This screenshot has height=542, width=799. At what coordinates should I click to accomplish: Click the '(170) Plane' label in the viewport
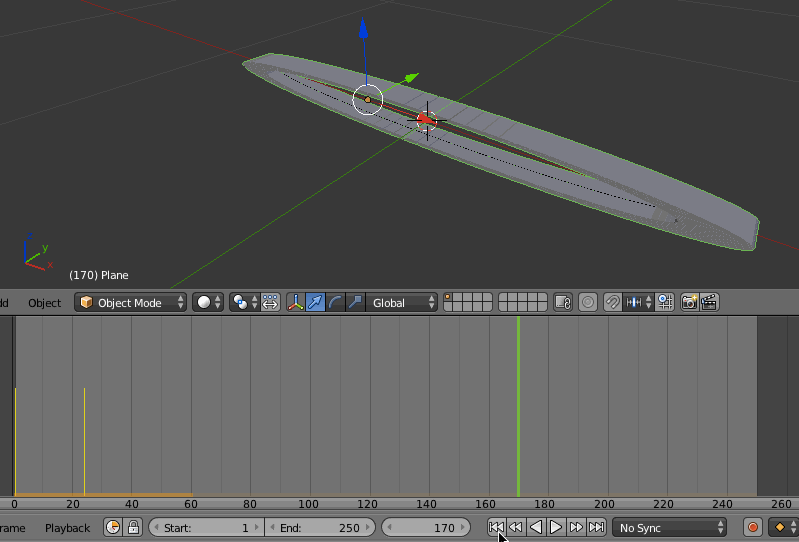[99, 275]
